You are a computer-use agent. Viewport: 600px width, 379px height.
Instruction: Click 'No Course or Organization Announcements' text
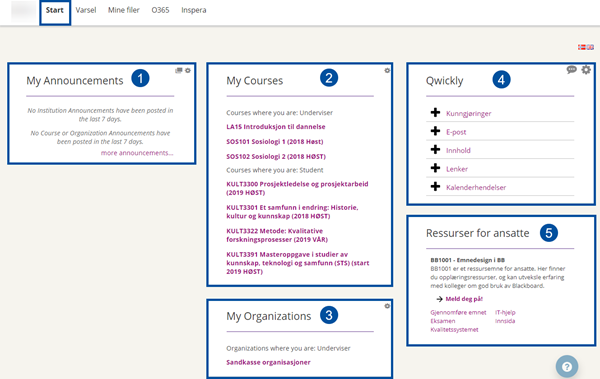tap(100, 137)
